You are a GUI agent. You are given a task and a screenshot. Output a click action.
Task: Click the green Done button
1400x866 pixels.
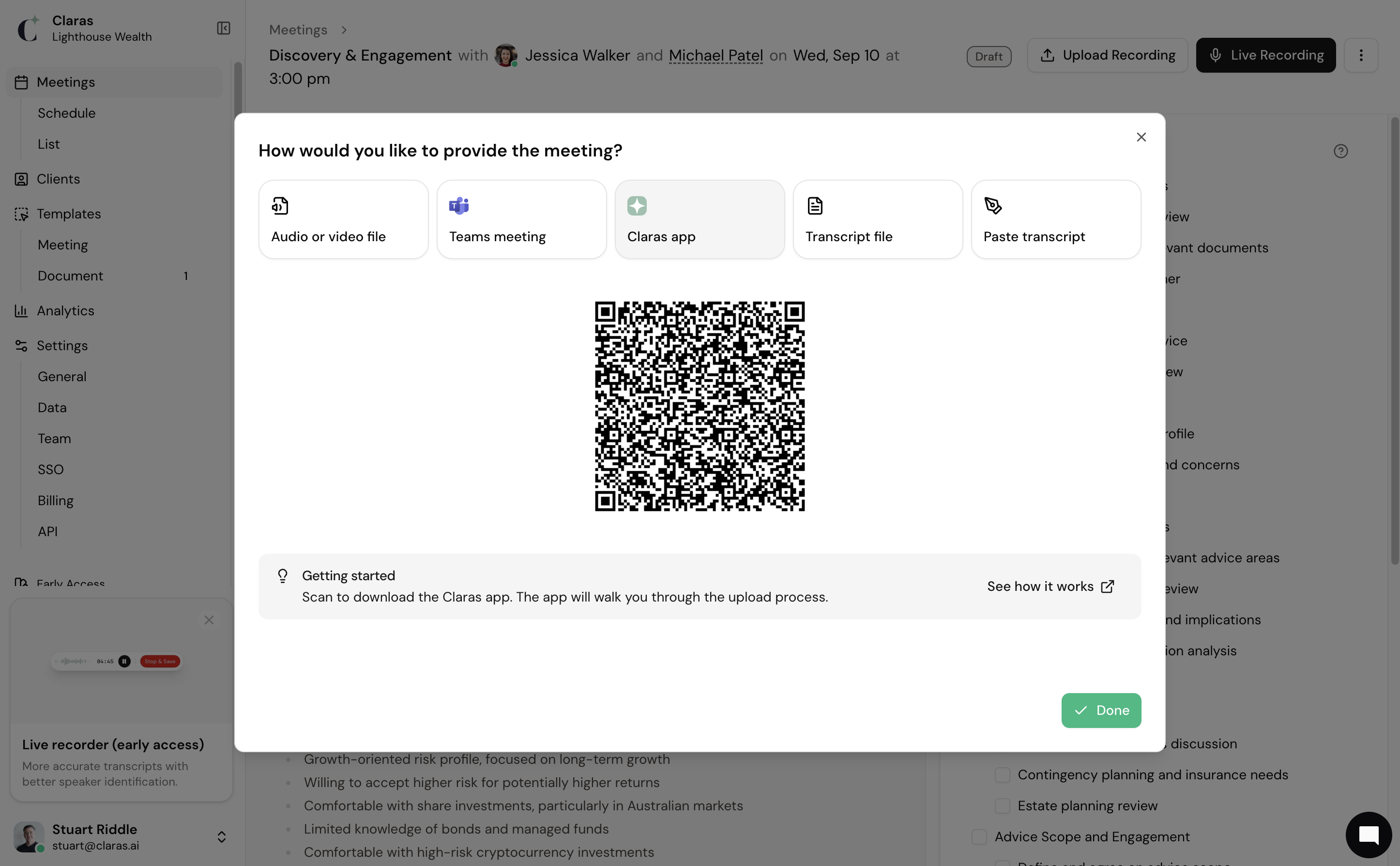tap(1101, 710)
